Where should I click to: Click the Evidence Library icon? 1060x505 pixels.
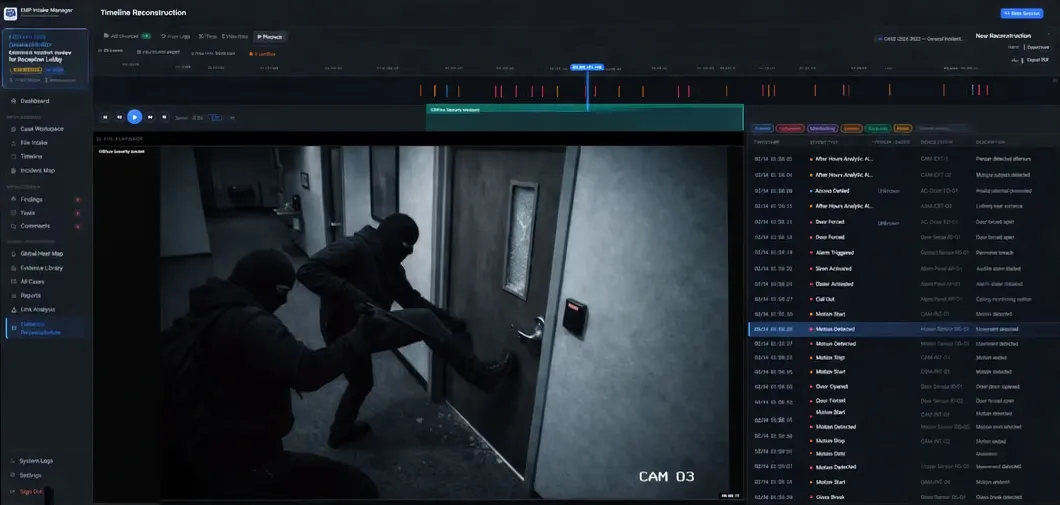tap(14, 268)
